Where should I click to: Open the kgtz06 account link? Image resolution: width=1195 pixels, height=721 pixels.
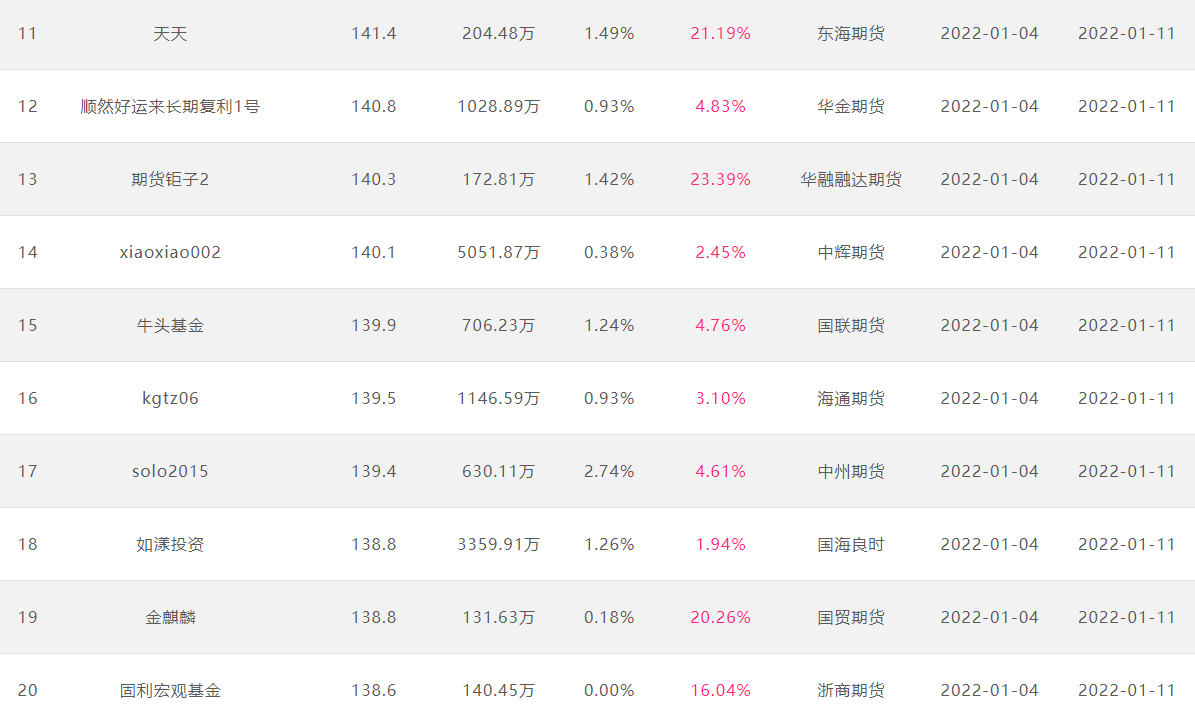[170, 399]
